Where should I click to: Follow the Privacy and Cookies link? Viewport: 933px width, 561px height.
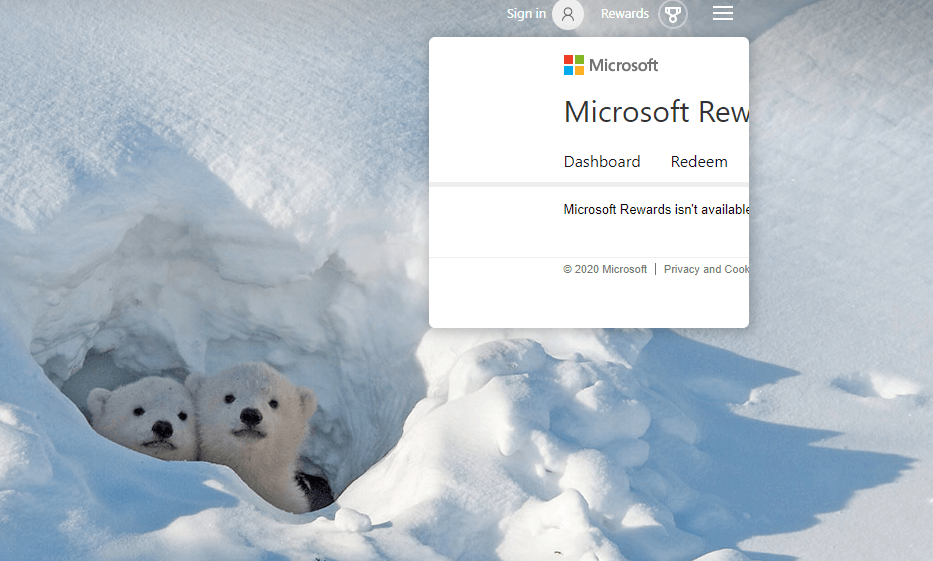pyautogui.click(x=706, y=269)
